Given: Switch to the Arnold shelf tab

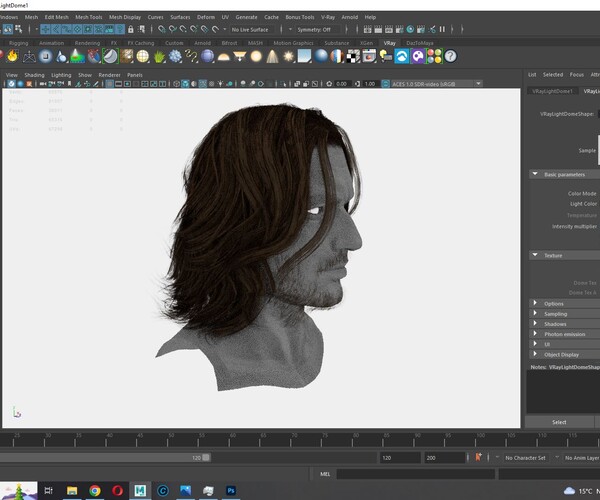Looking at the screenshot, I should click(202, 43).
